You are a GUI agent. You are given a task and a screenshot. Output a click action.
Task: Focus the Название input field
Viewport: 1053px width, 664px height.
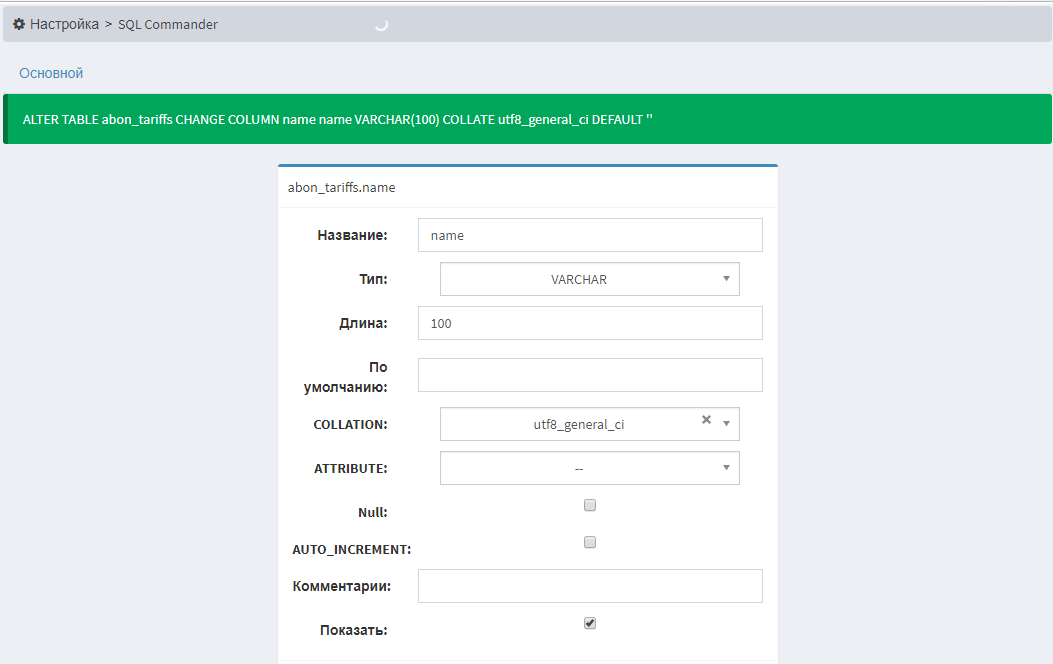point(589,235)
